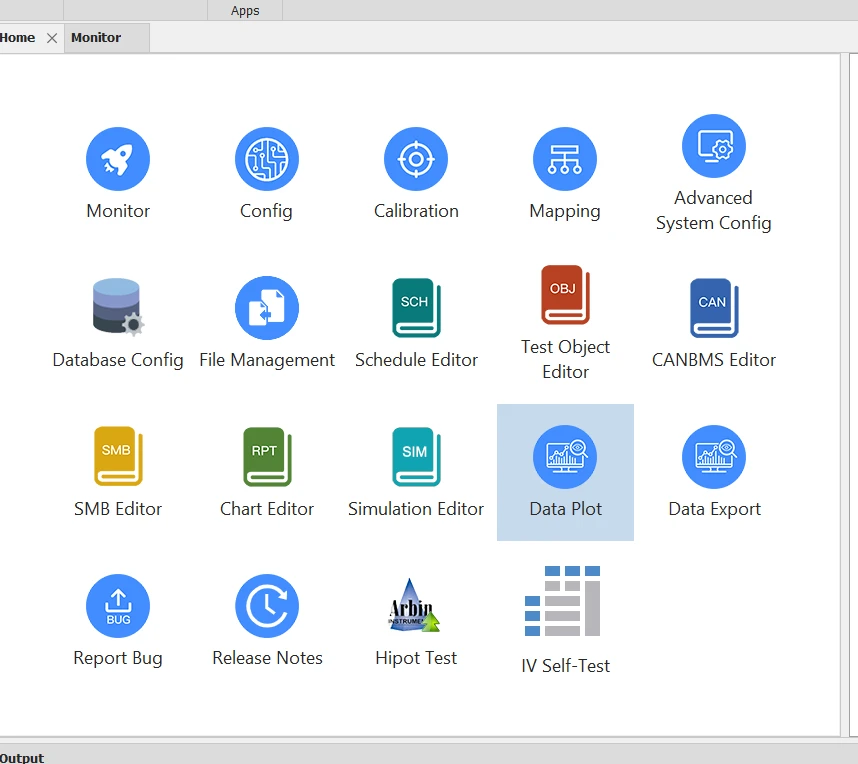Switch to the Monitor tab
This screenshot has width=858, height=764.
[x=96, y=38]
